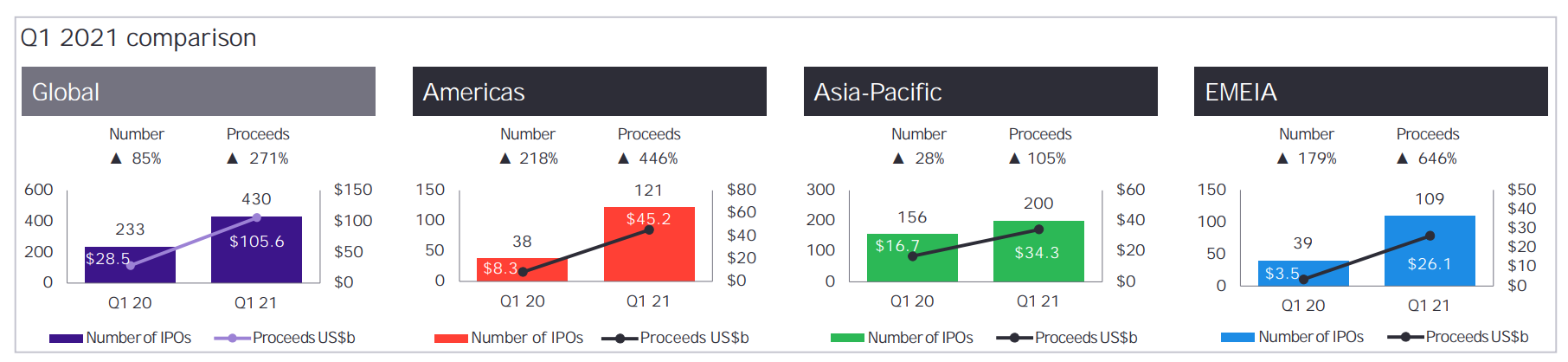Select the Asia-Pacific Q1 20 green bar

point(912,258)
